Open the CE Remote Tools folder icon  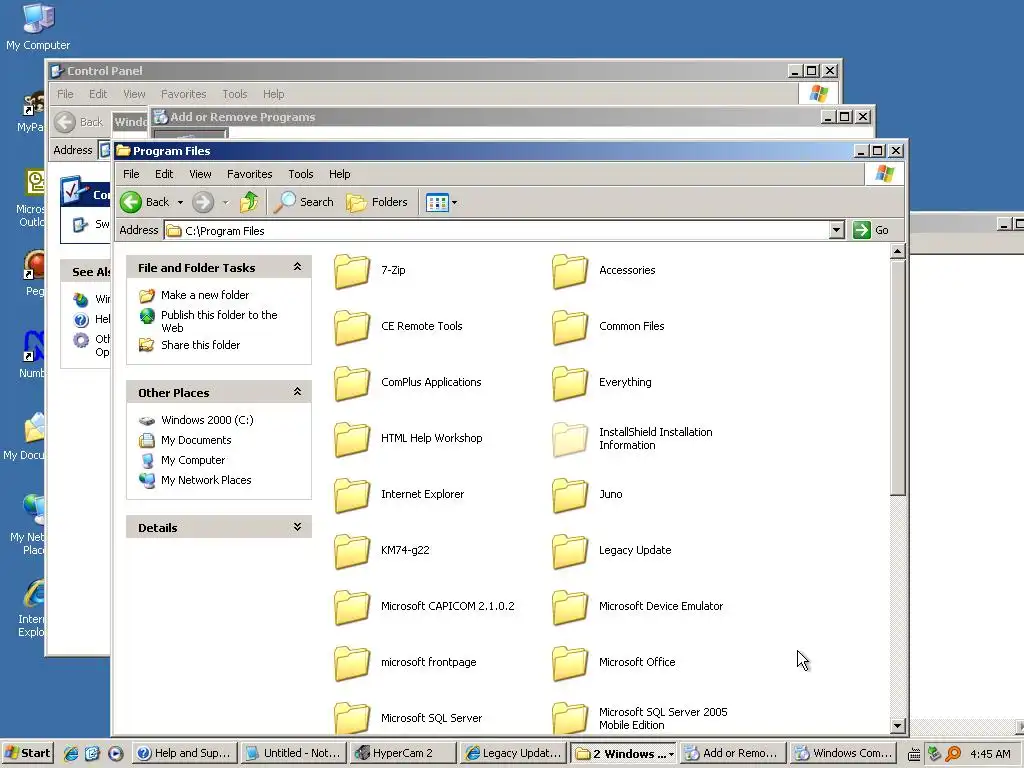pyautogui.click(x=352, y=327)
